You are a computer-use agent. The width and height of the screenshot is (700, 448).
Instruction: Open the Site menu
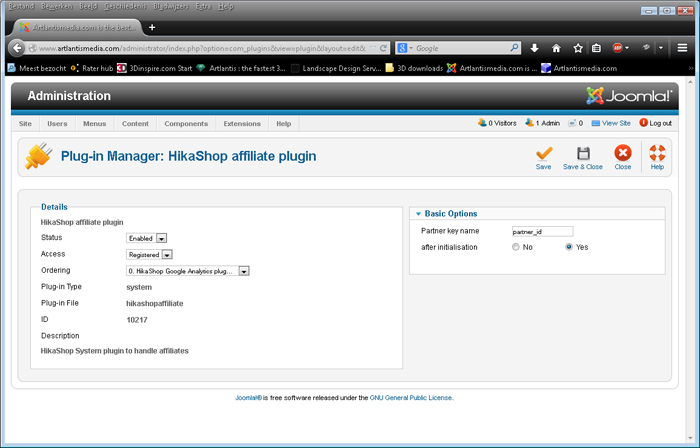(25, 124)
